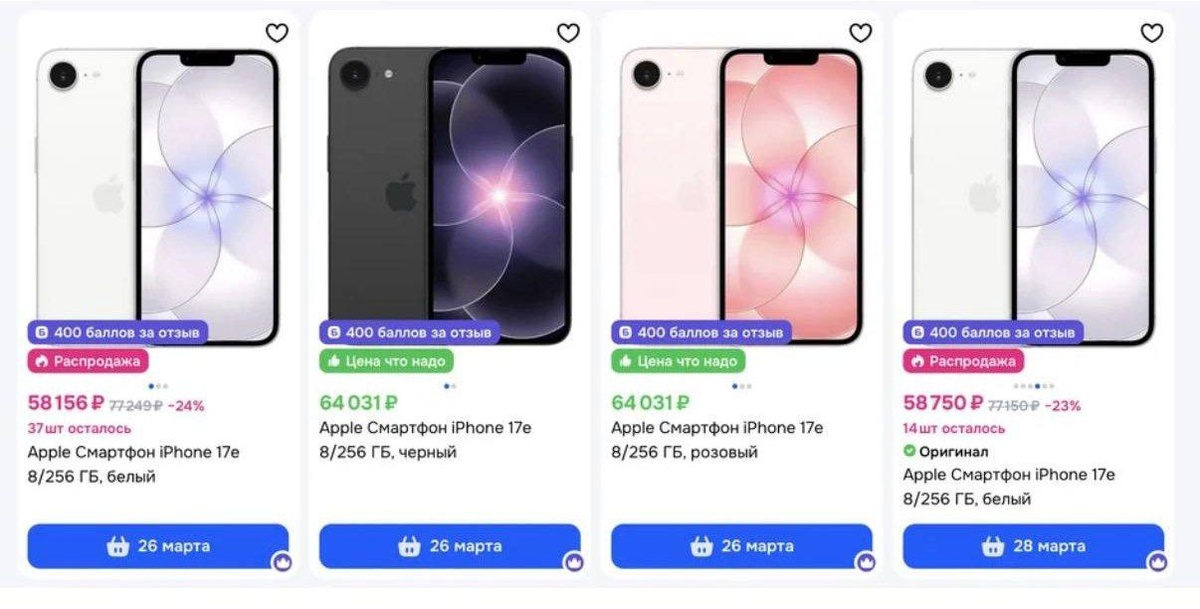Click purple crown badge on last product card
The image size is (1200, 609).
click(x=1157, y=562)
